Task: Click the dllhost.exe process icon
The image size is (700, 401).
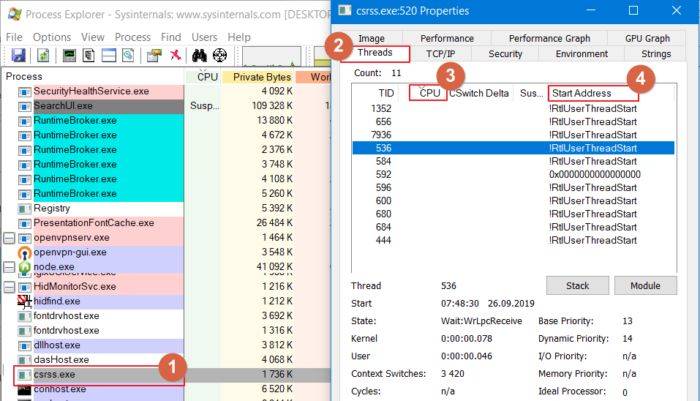Action: 25,346
